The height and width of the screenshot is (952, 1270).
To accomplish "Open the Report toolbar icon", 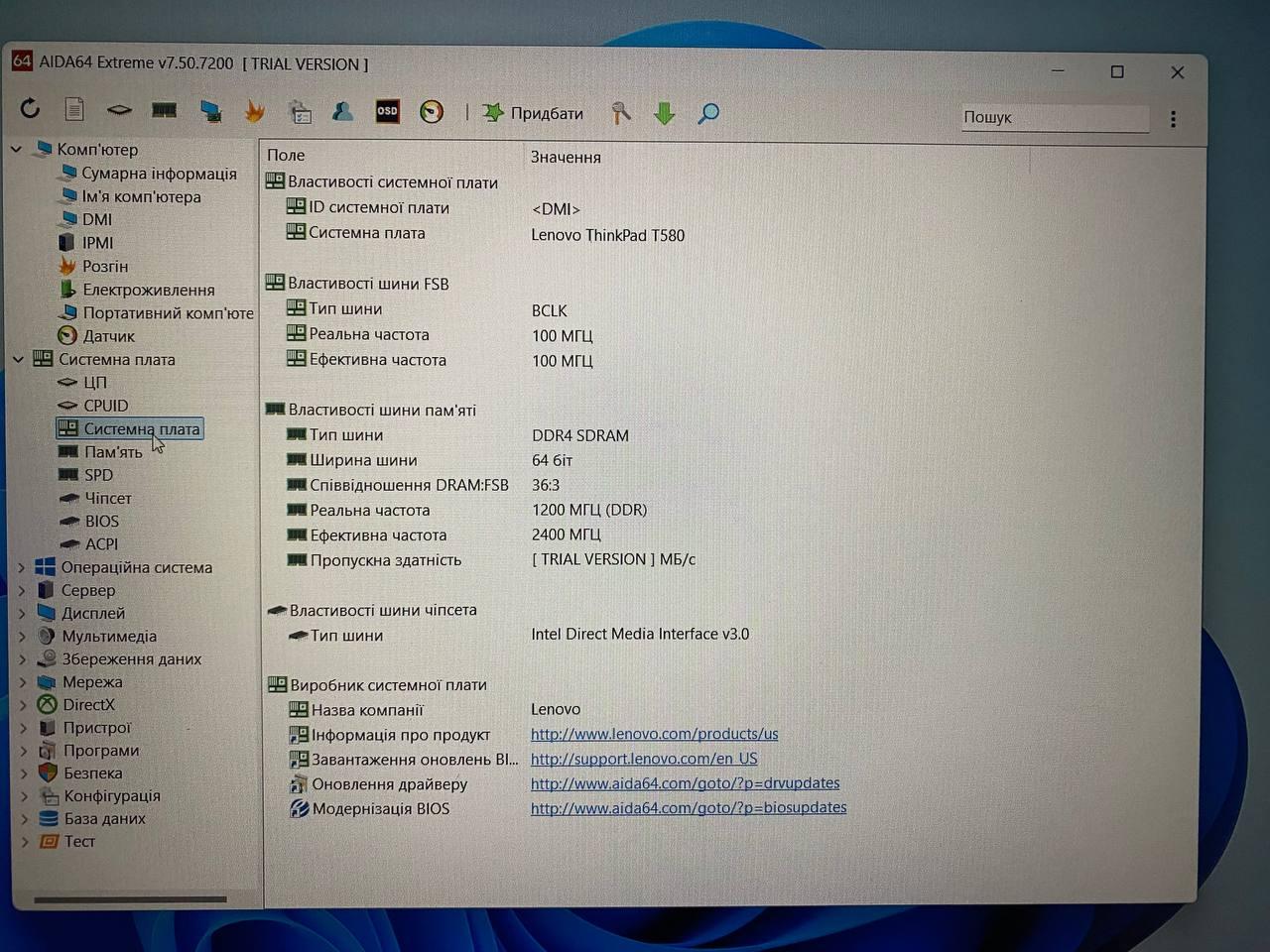I will coord(74,109).
